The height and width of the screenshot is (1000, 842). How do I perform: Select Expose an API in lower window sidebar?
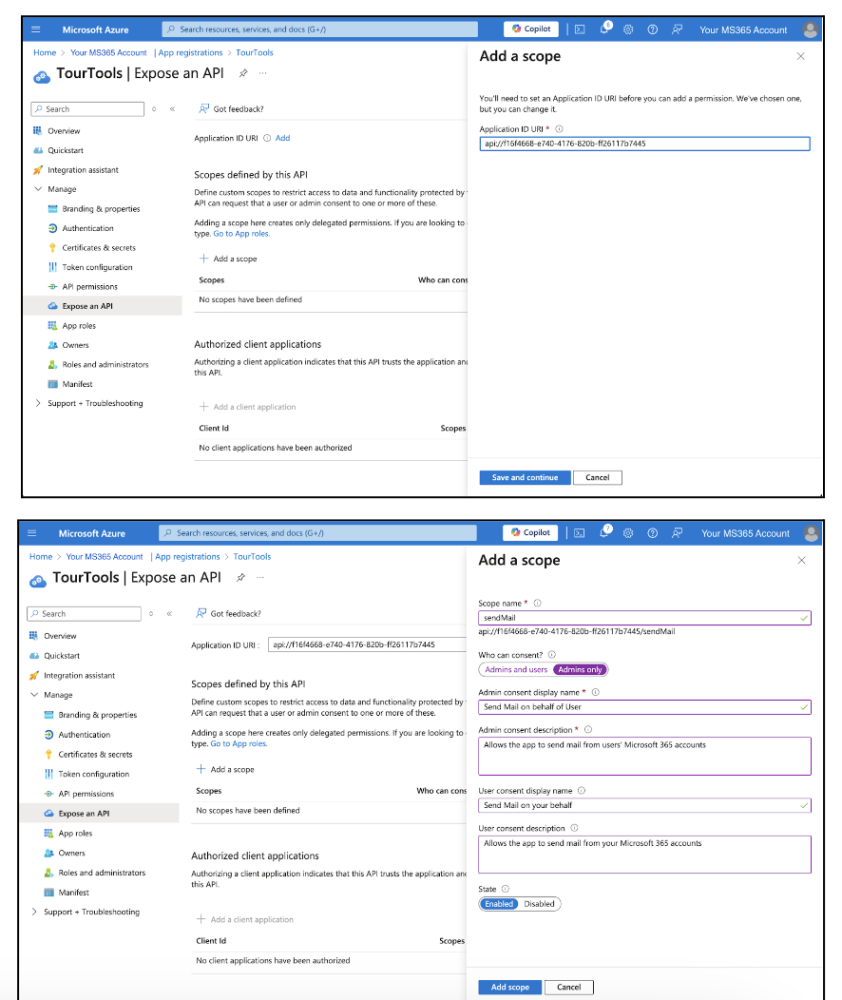(100, 814)
